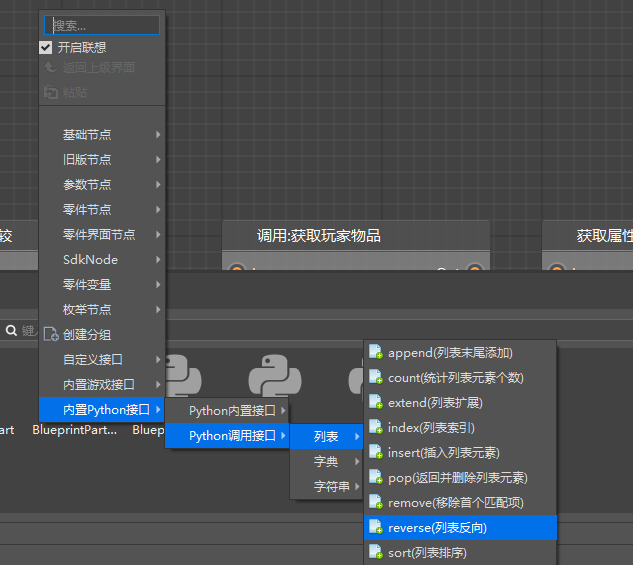Add the index(列表索引) node
Image resolution: width=633 pixels, height=565 pixels.
tap(460, 428)
